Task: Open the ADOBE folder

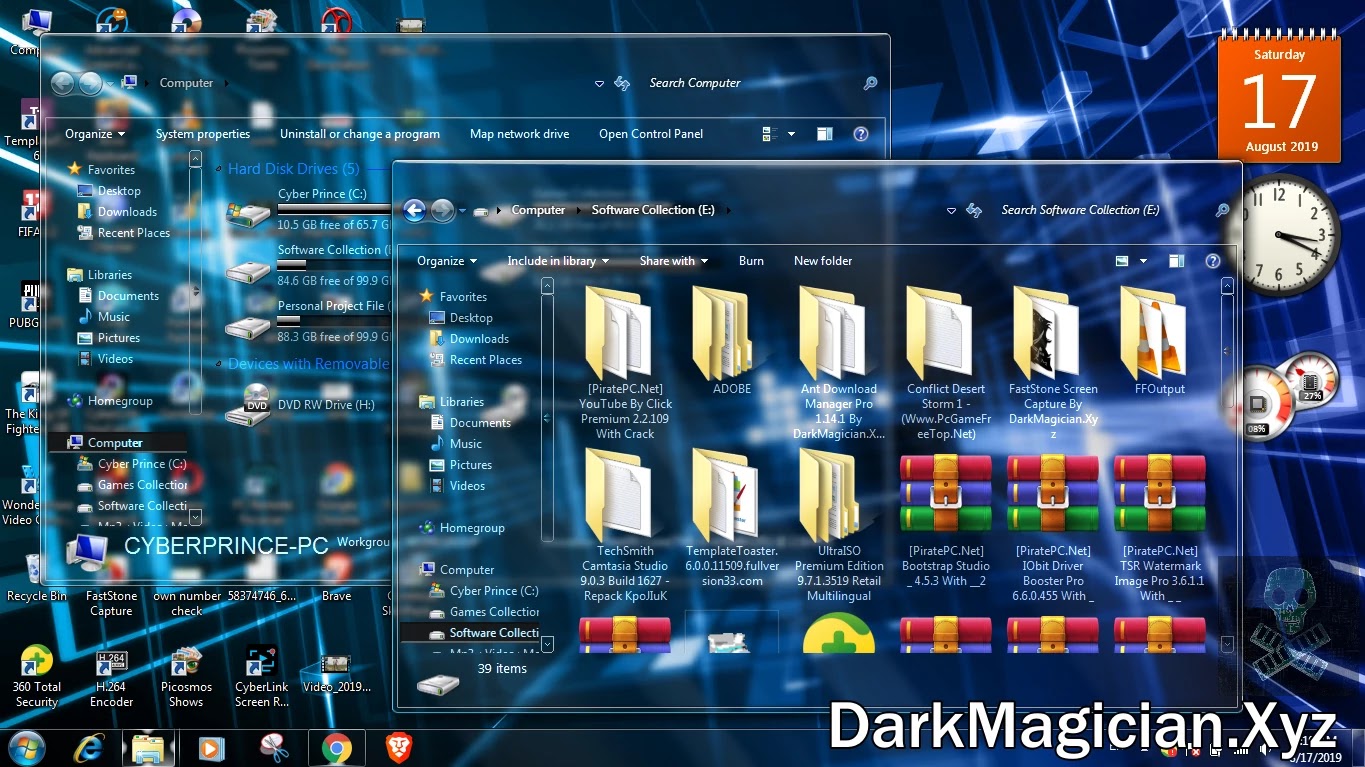Action: coord(731,340)
